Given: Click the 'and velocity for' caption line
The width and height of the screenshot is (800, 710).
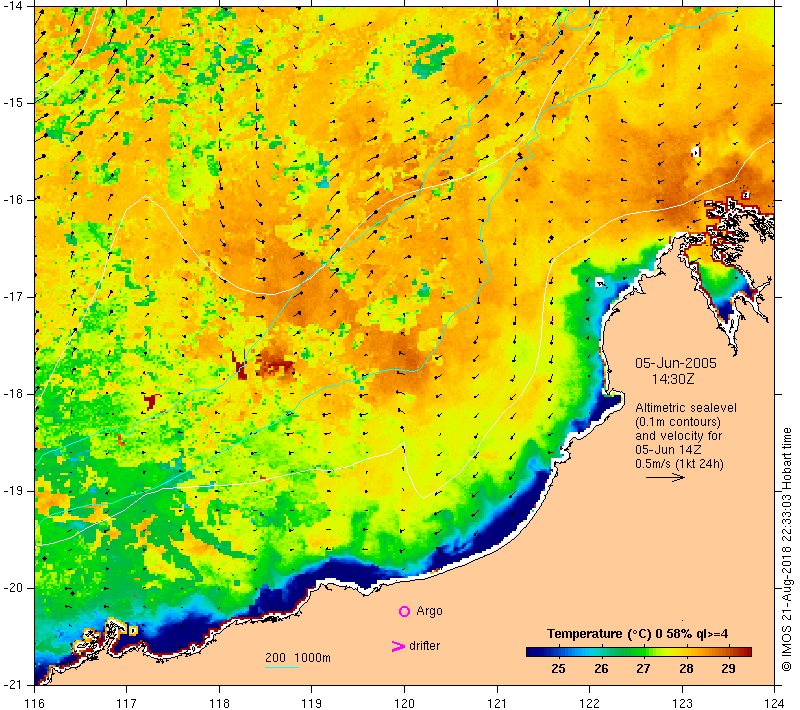Looking at the screenshot, I should (679, 436).
